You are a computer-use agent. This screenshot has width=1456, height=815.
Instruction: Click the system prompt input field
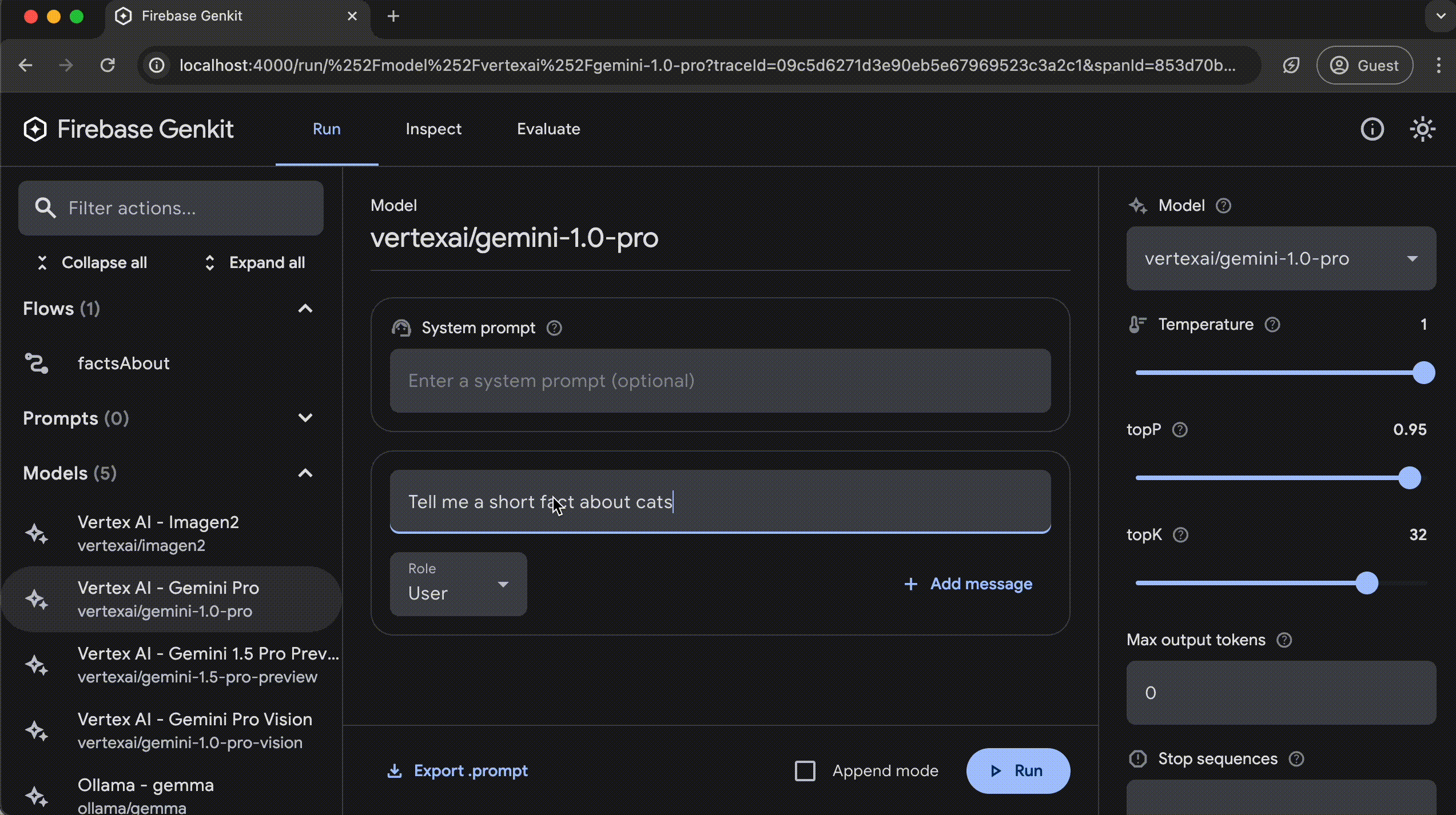tap(720, 380)
